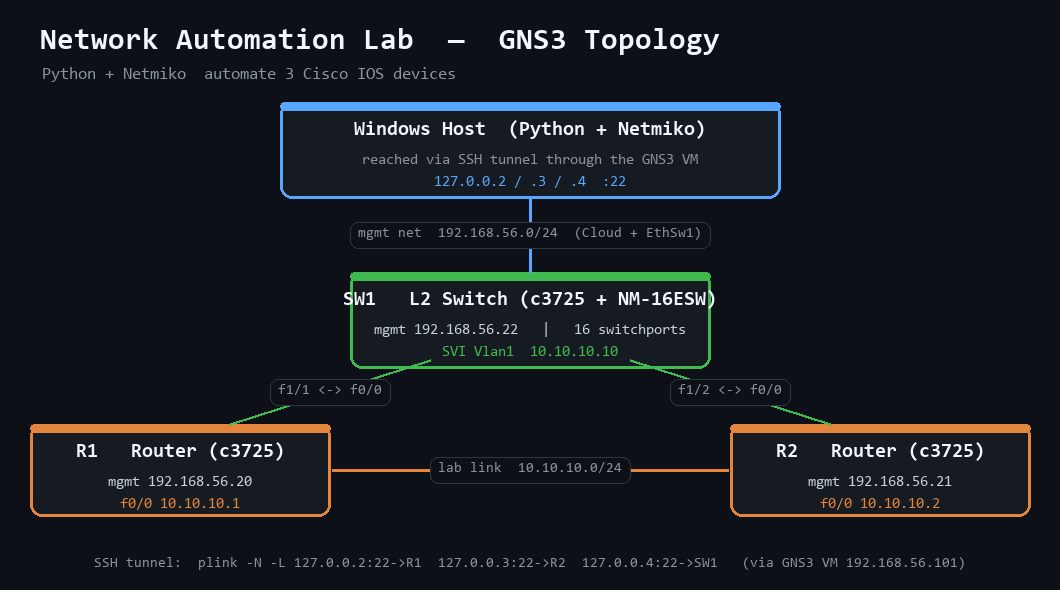
Task: Click the 'mgmt net 192.168.56.0/24 (Cloud + EthSw1)' link label
Action: tap(530, 235)
